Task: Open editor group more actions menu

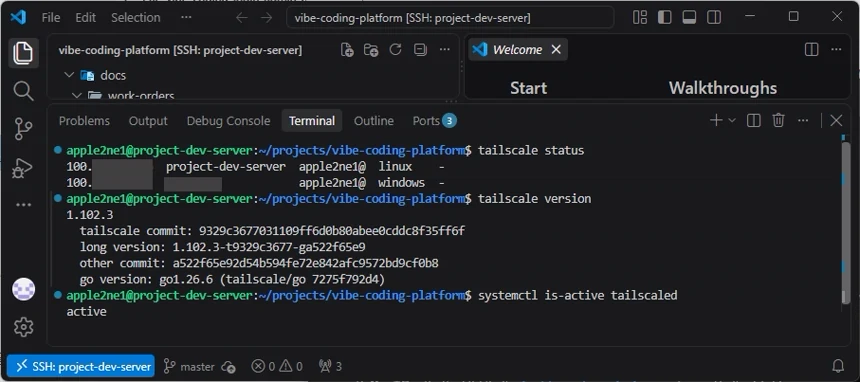Action: point(836,49)
